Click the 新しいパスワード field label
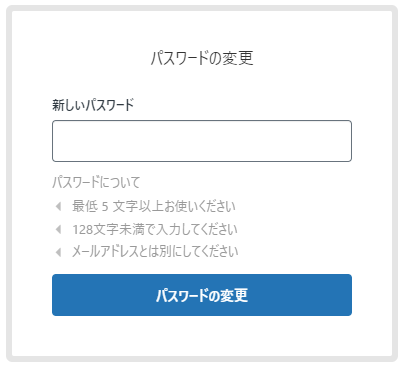This screenshot has height=368, width=401. (93, 105)
